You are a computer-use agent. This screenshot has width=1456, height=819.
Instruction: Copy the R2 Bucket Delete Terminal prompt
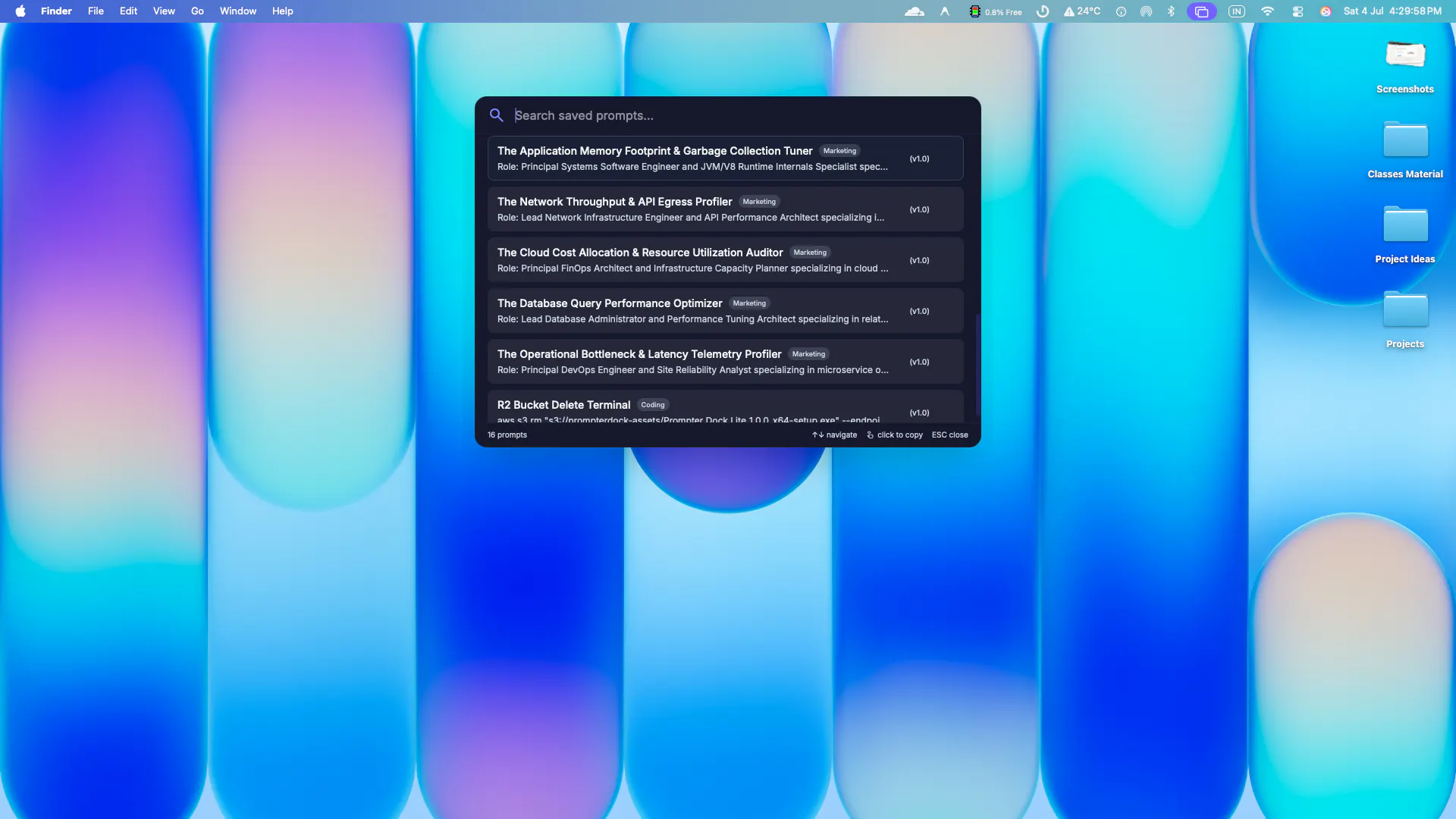click(725, 407)
